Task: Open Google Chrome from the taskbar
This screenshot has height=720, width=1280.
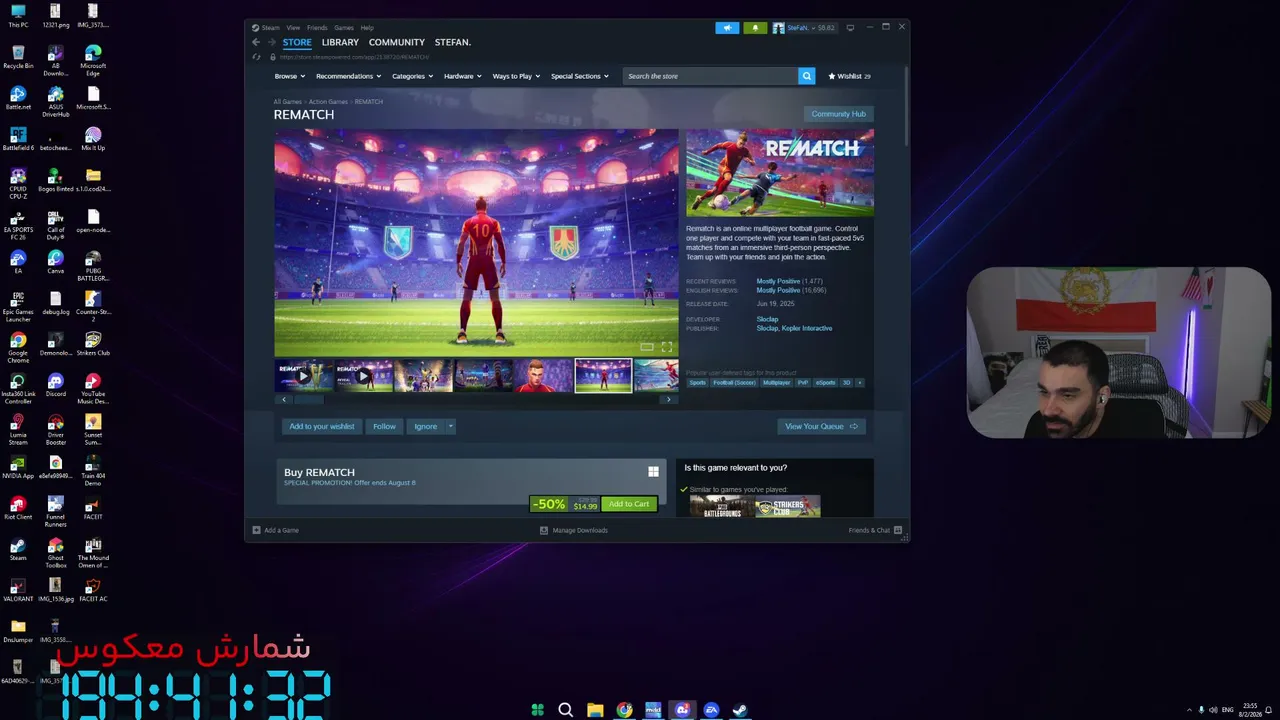Action: 624,710
